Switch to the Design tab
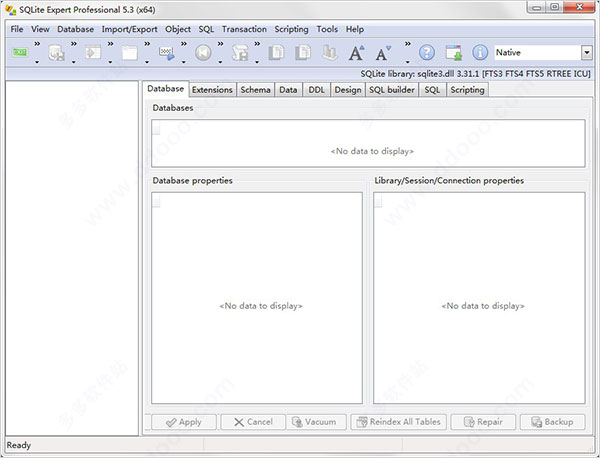The image size is (600, 458). pos(348,90)
